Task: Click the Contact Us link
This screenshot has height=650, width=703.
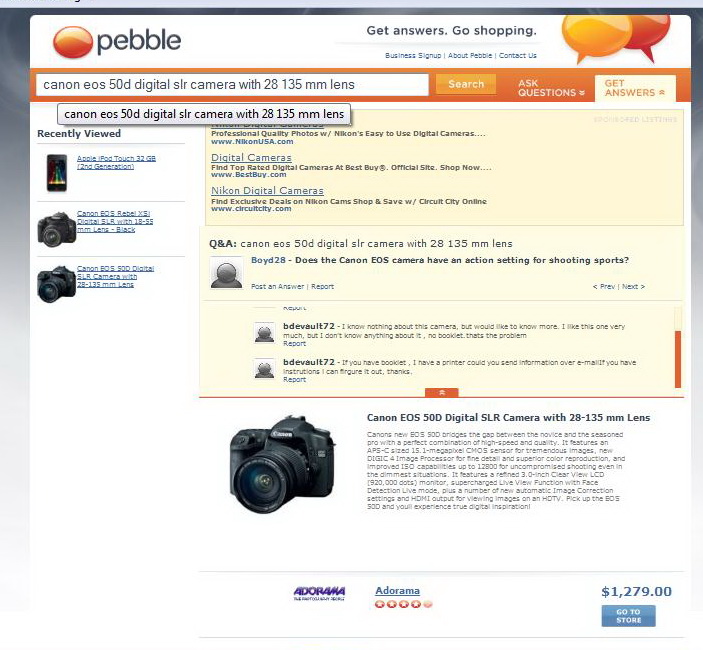Action: coord(517,56)
